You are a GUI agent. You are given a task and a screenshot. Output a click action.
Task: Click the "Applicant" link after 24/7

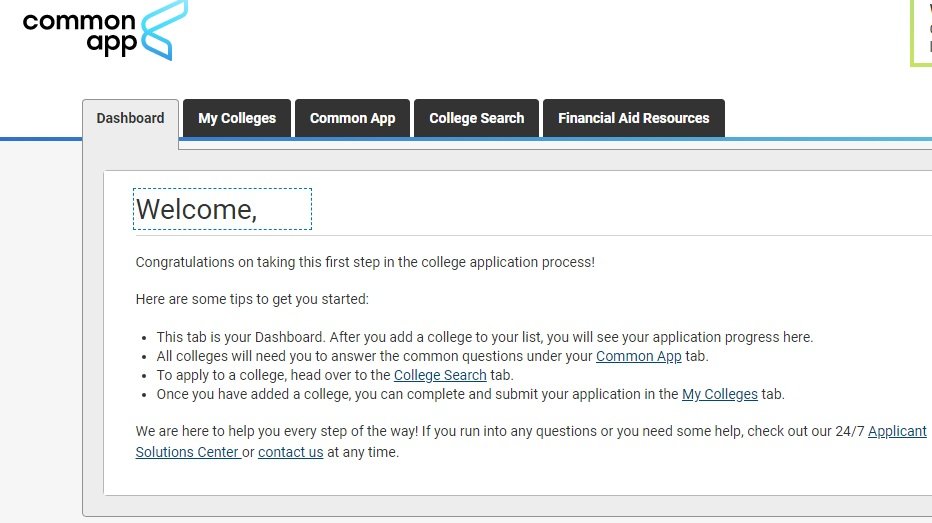(x=897, y=431)
